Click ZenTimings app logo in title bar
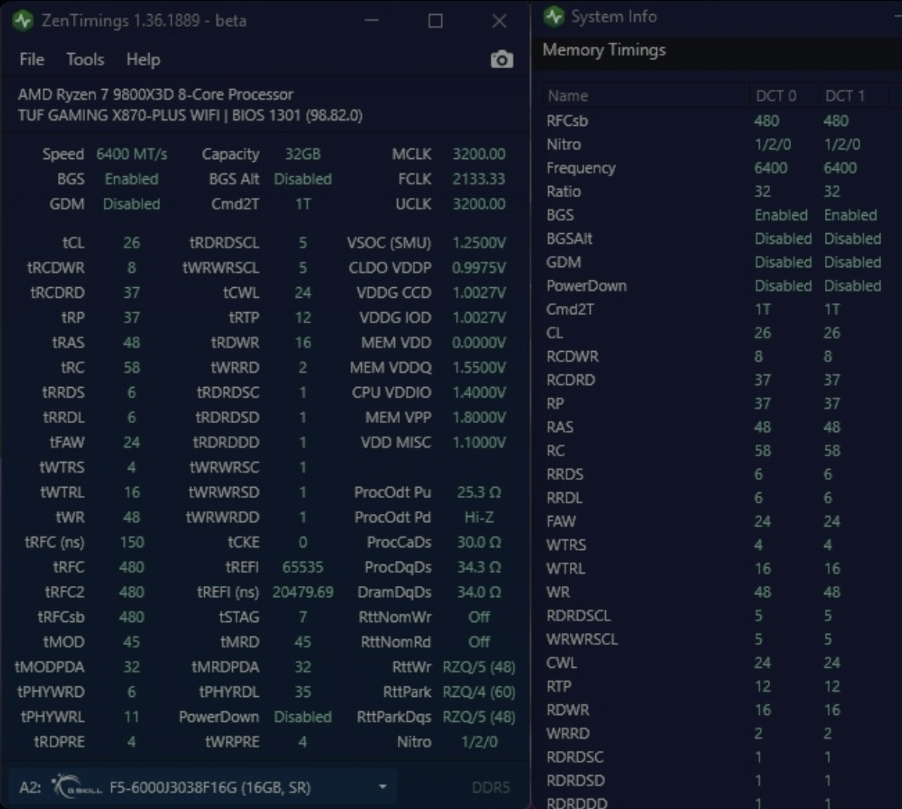 coord(23,21)
